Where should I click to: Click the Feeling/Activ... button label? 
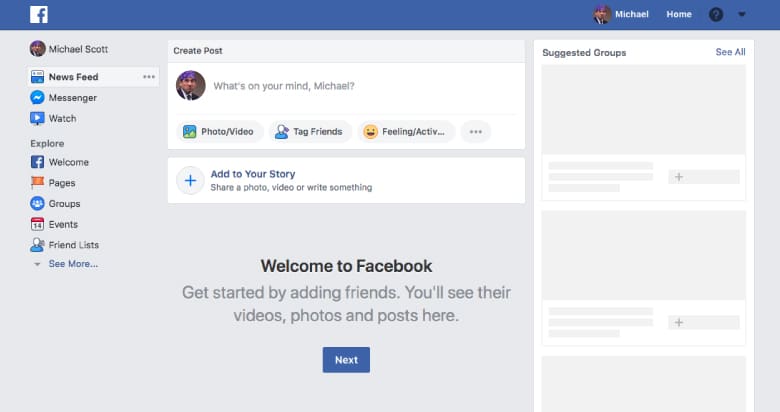(x=413, y=131)
